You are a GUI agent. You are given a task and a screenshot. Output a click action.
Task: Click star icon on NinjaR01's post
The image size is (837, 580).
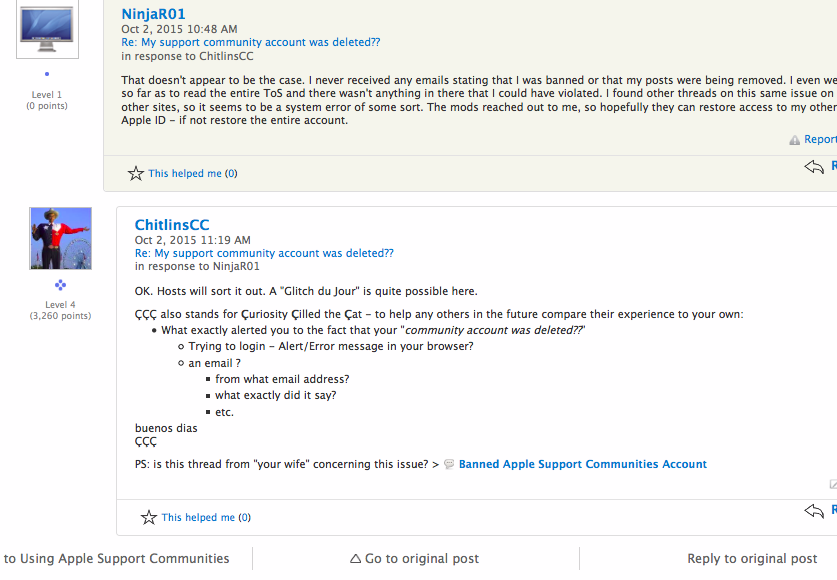point(136,174)
